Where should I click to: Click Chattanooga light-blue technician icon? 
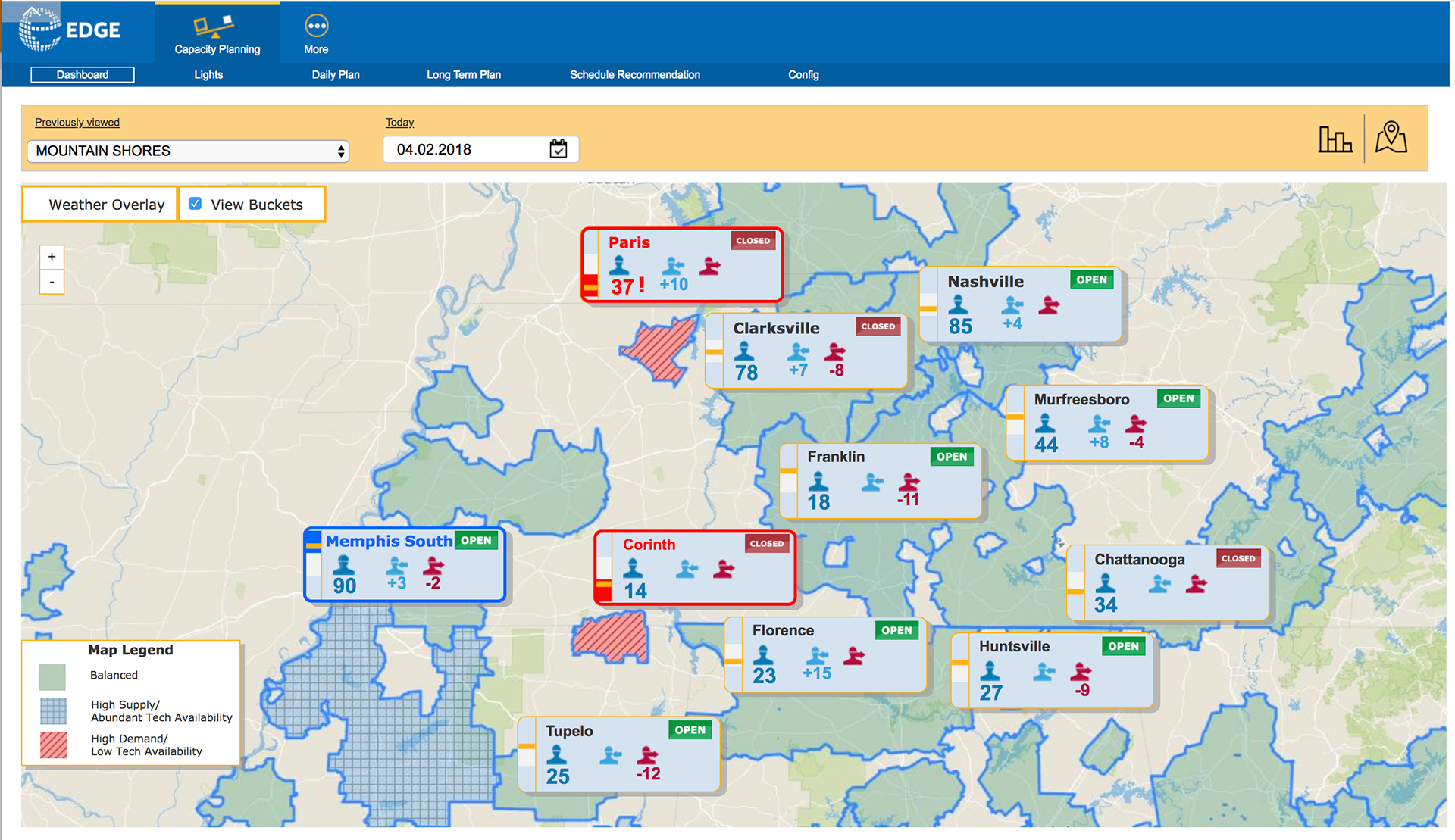tap(1159, 584)
